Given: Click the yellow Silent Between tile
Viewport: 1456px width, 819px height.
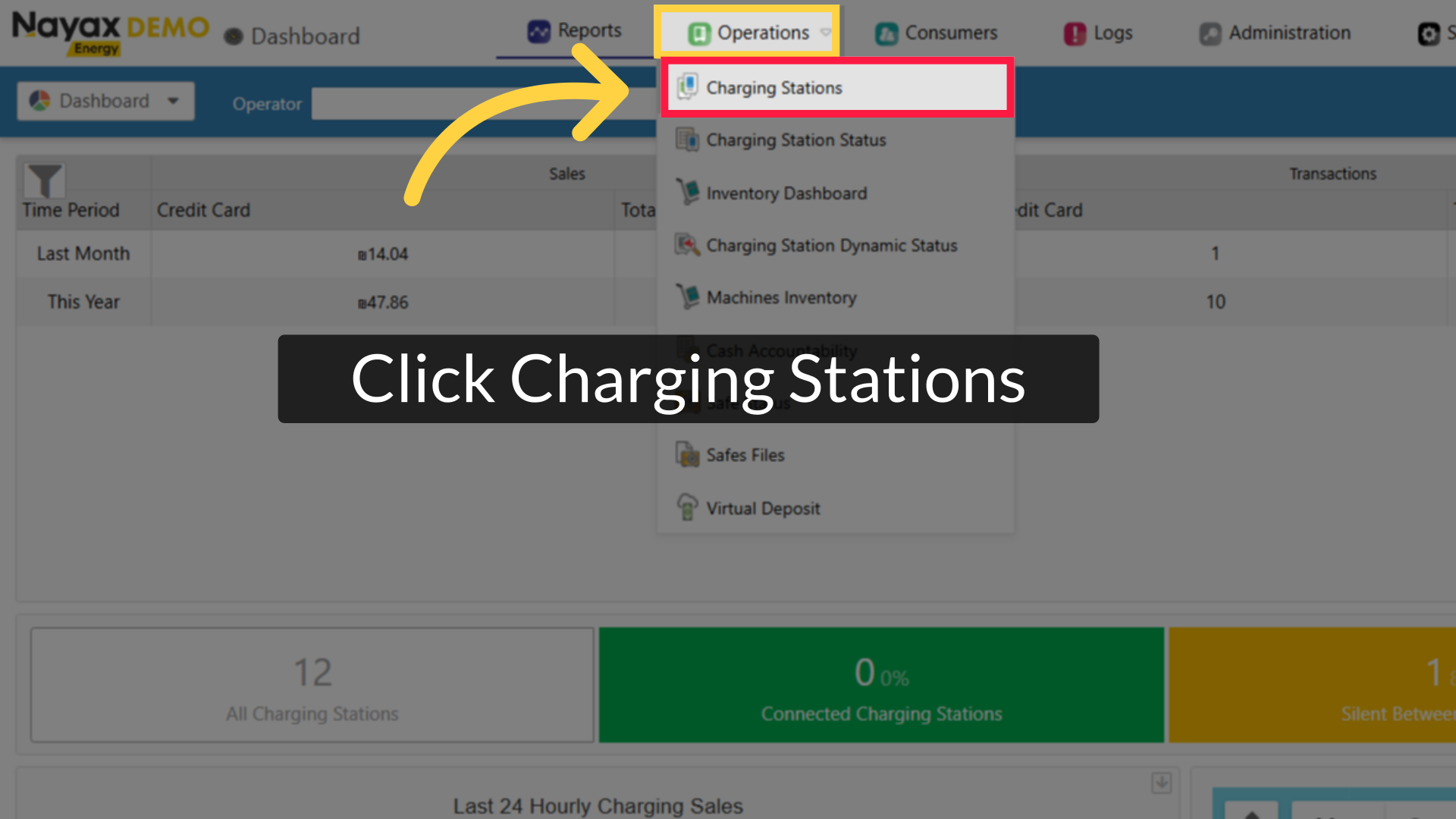Looking at the screenshot, I should pyautogui.click(x=1312, y=685).
